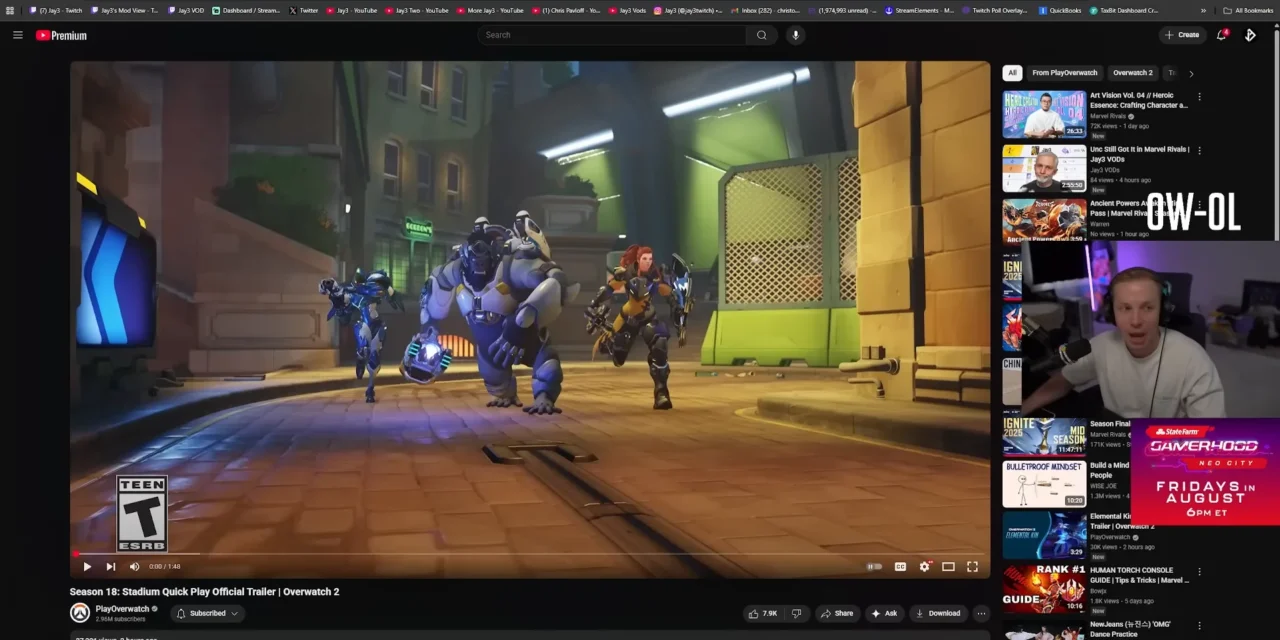Open the player settings gear
This screenshot has width=1280, height=640.
[924, 566]
